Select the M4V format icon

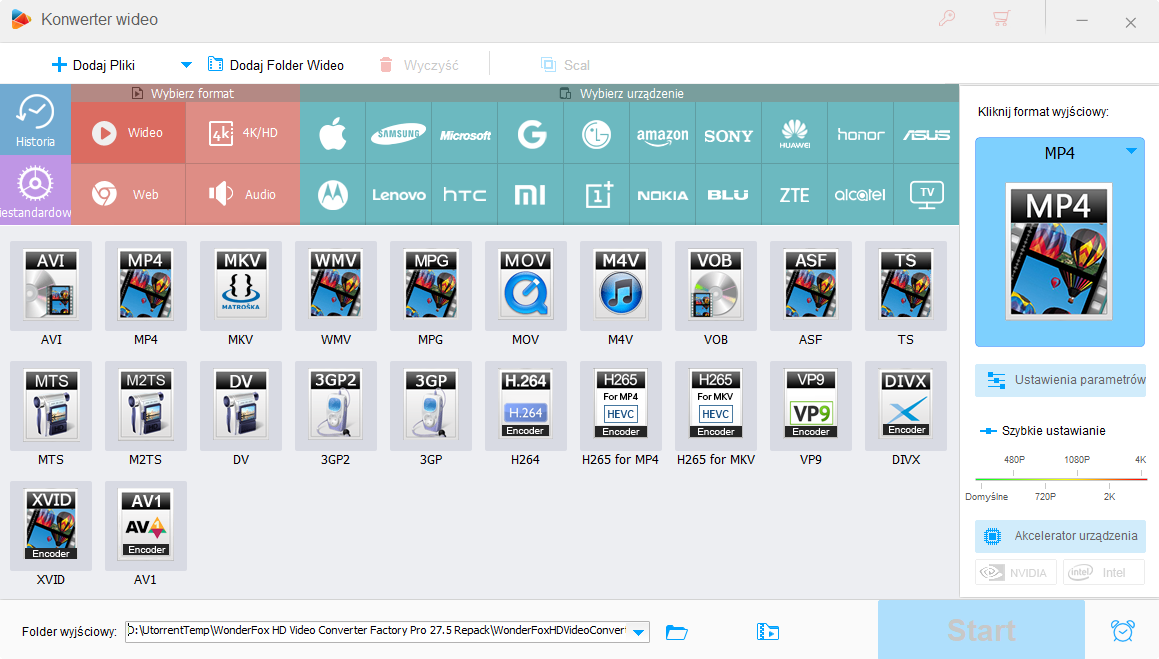pos(621,285)
